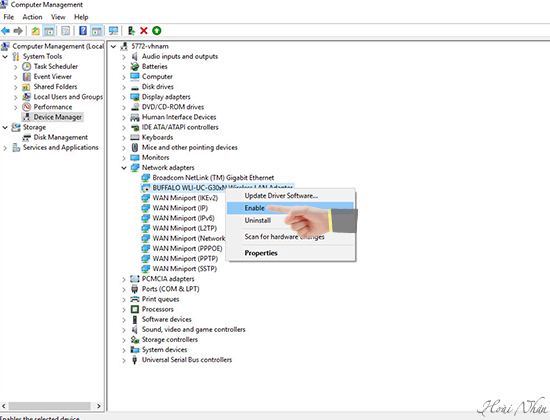Click the Universal Serial Bus controllers icon

135,360
